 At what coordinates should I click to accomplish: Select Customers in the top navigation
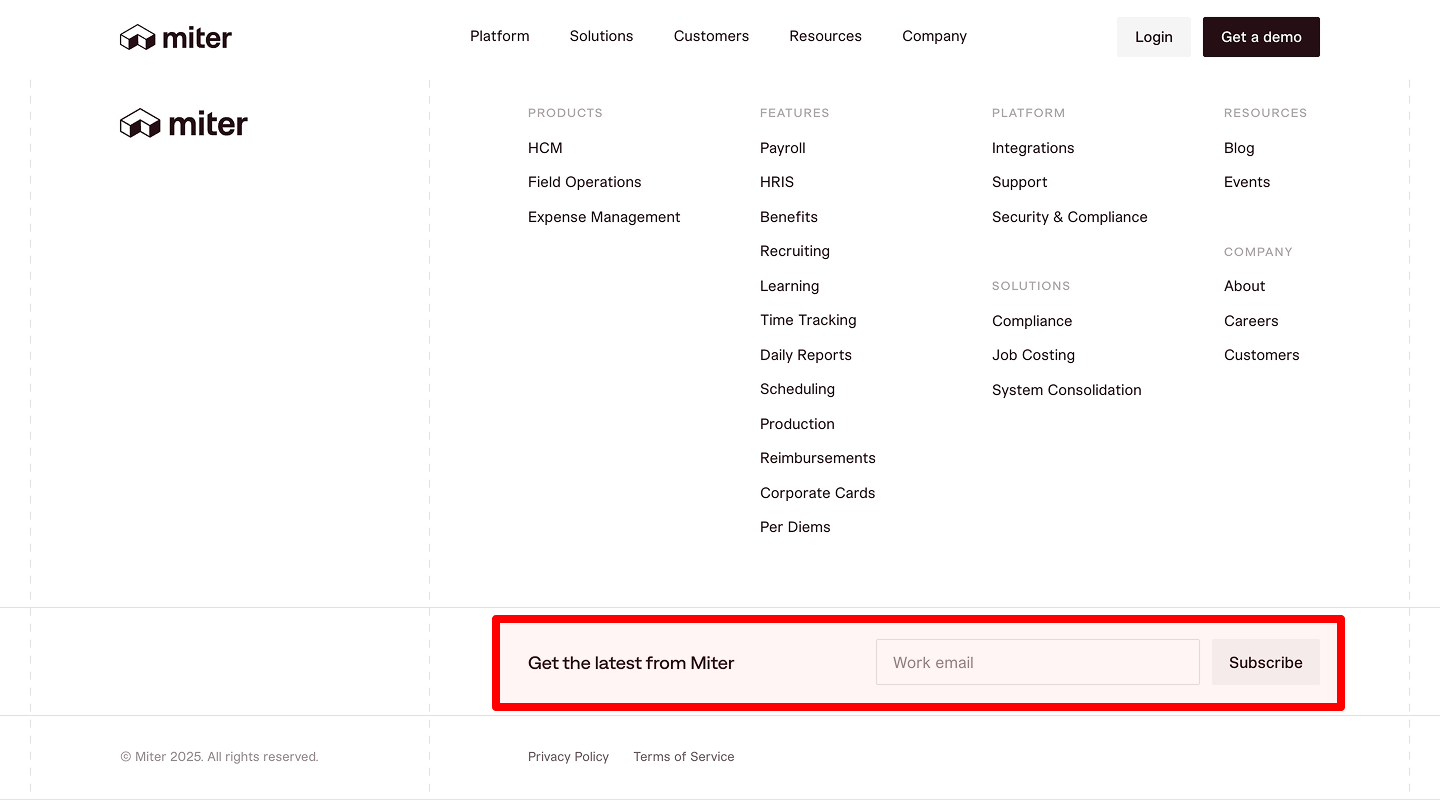(711, 36)
